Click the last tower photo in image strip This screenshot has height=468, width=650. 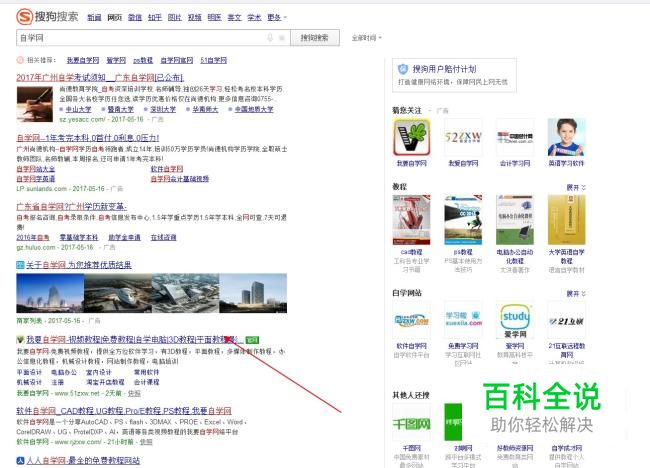253,293
